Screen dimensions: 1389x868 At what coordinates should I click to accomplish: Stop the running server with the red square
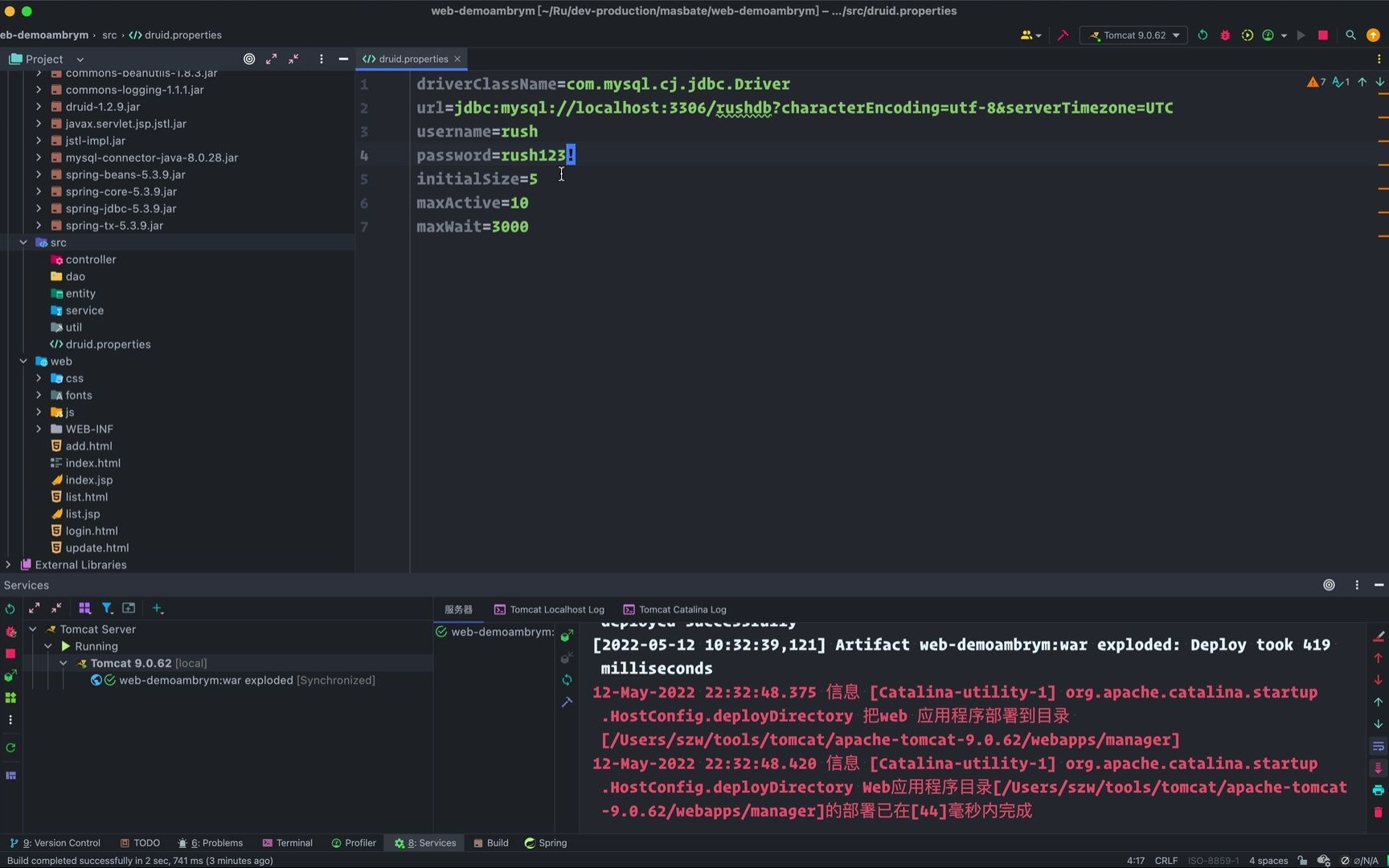(x=1322, y=35)
